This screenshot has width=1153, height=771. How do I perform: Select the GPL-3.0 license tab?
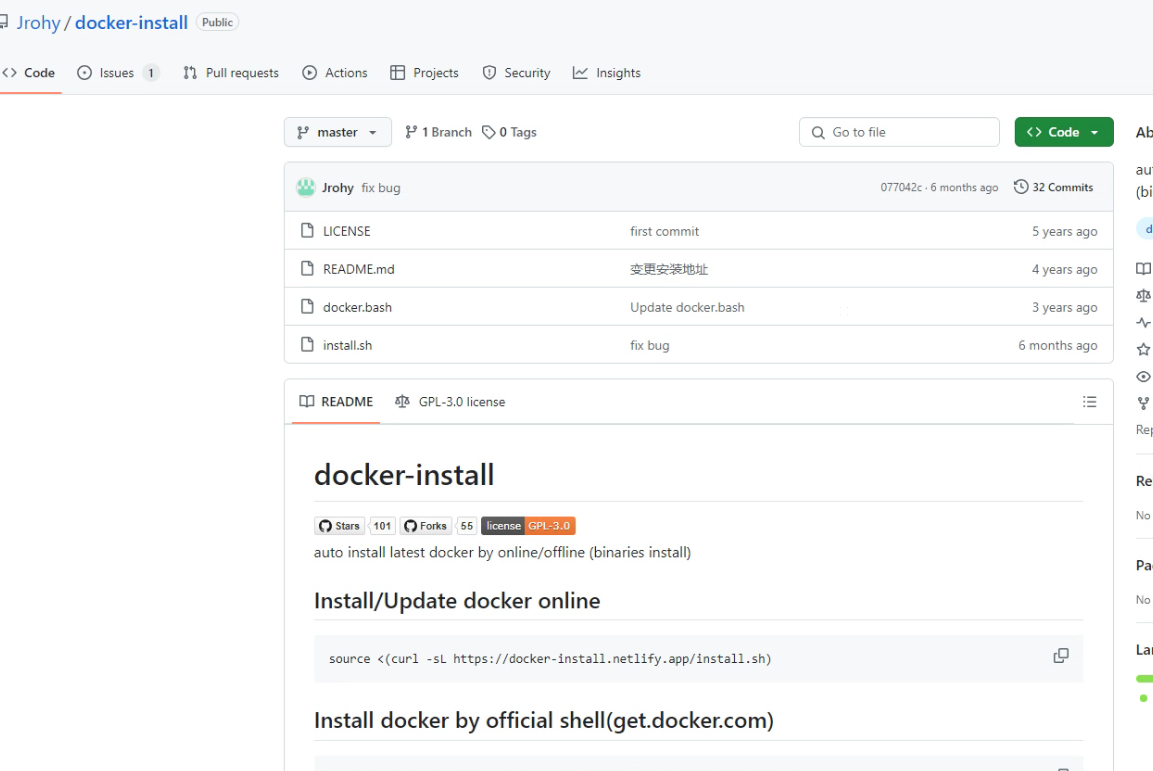450,402
